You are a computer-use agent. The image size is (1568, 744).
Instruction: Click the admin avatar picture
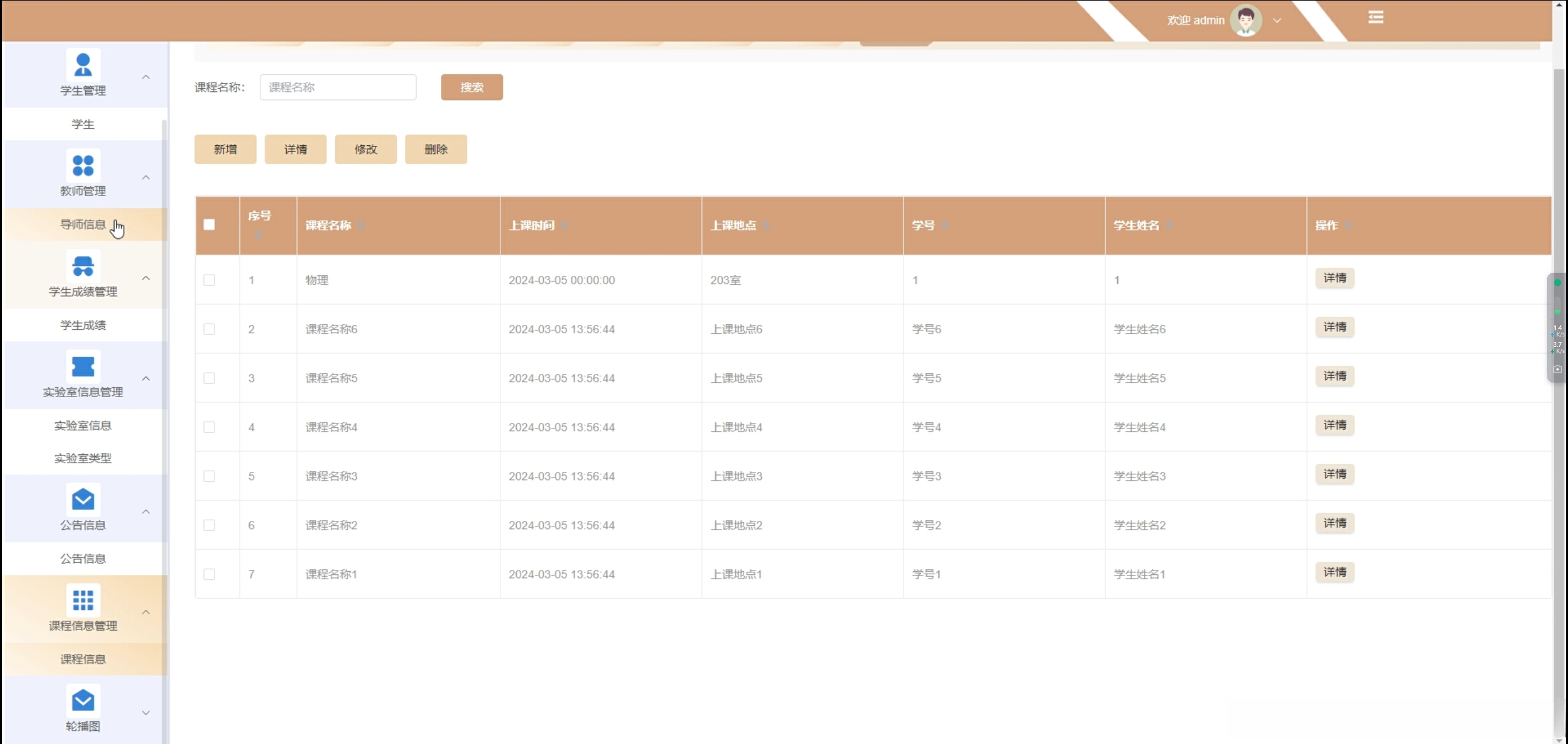coord(1245,20)
